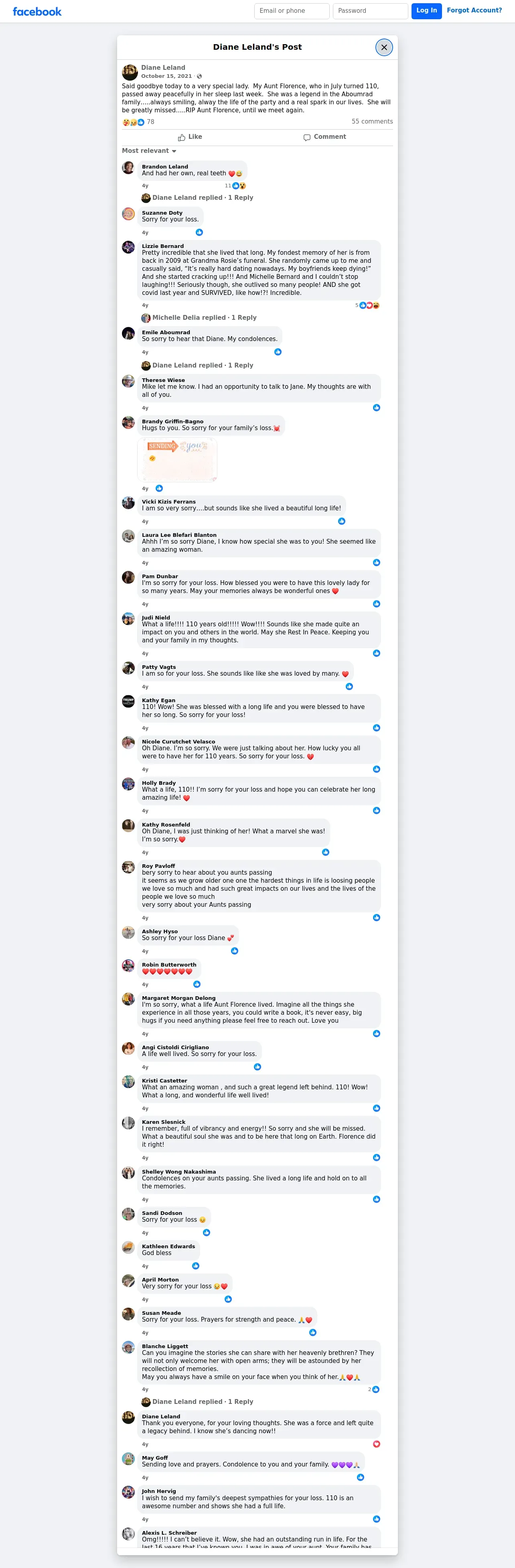Open the 55 comments link
The height and width of the screenshot is (1568, 515).
372,122
